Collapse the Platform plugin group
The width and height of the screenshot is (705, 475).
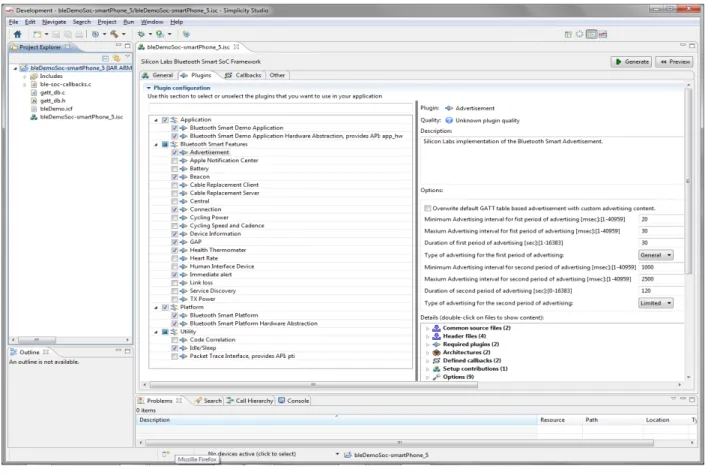click(156, 308)
